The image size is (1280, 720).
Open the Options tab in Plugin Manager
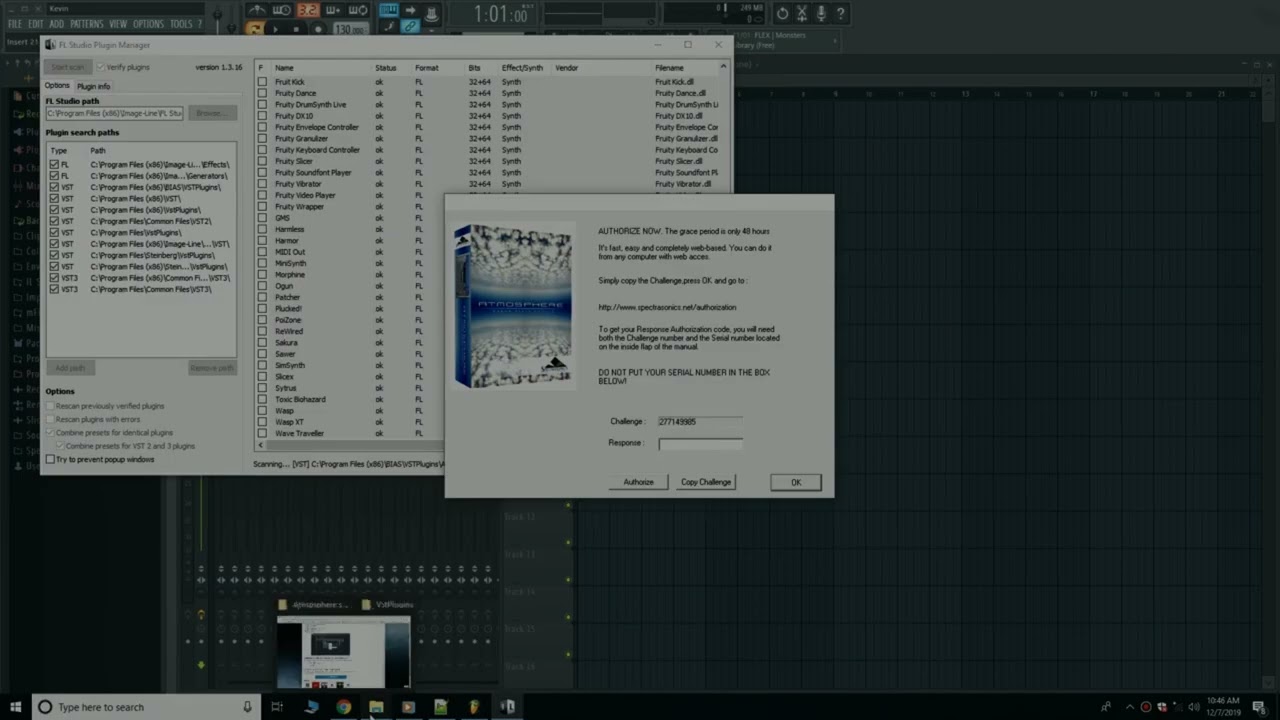coord(57,86)
